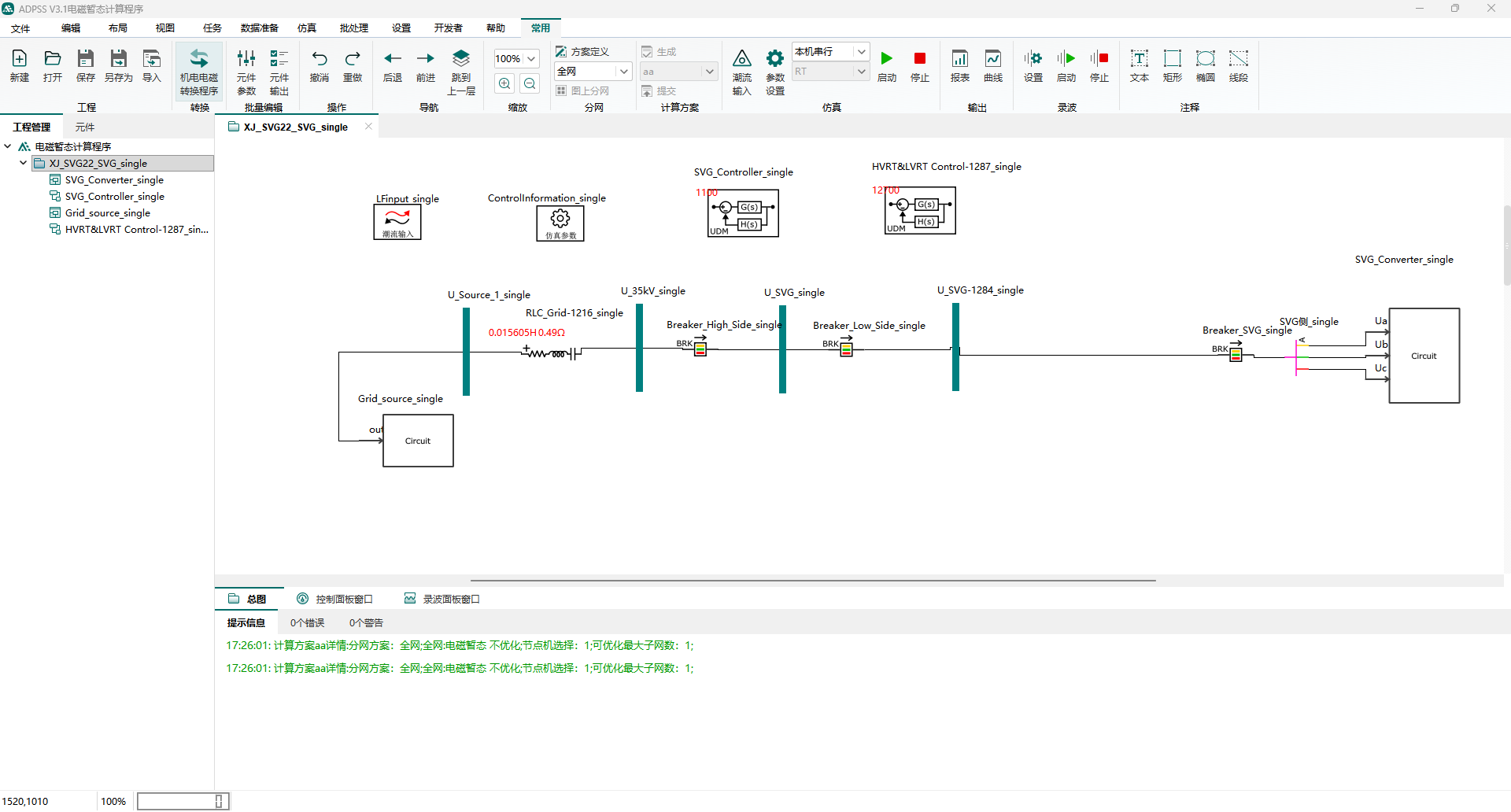Collapse the XJ_SVG22_SVG_single tree node

pyautogui.click(x=24, y=163)
